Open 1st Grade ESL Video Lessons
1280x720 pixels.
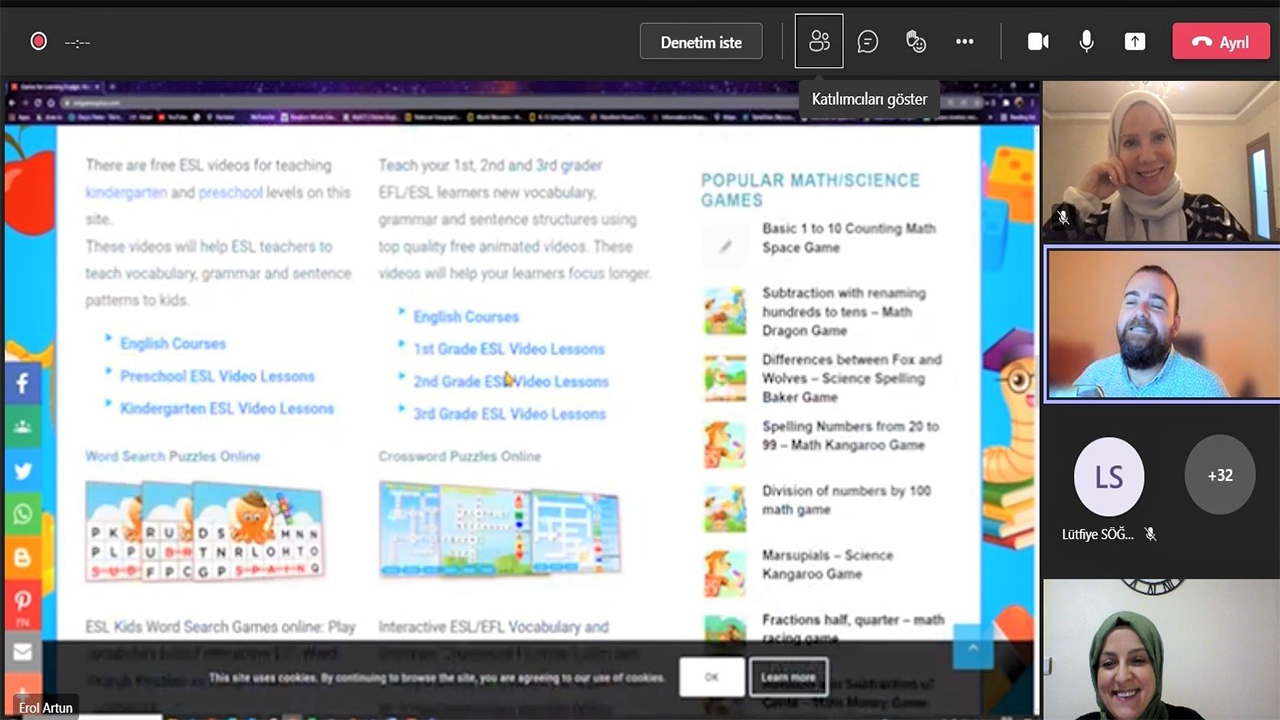tap(509, 349)
